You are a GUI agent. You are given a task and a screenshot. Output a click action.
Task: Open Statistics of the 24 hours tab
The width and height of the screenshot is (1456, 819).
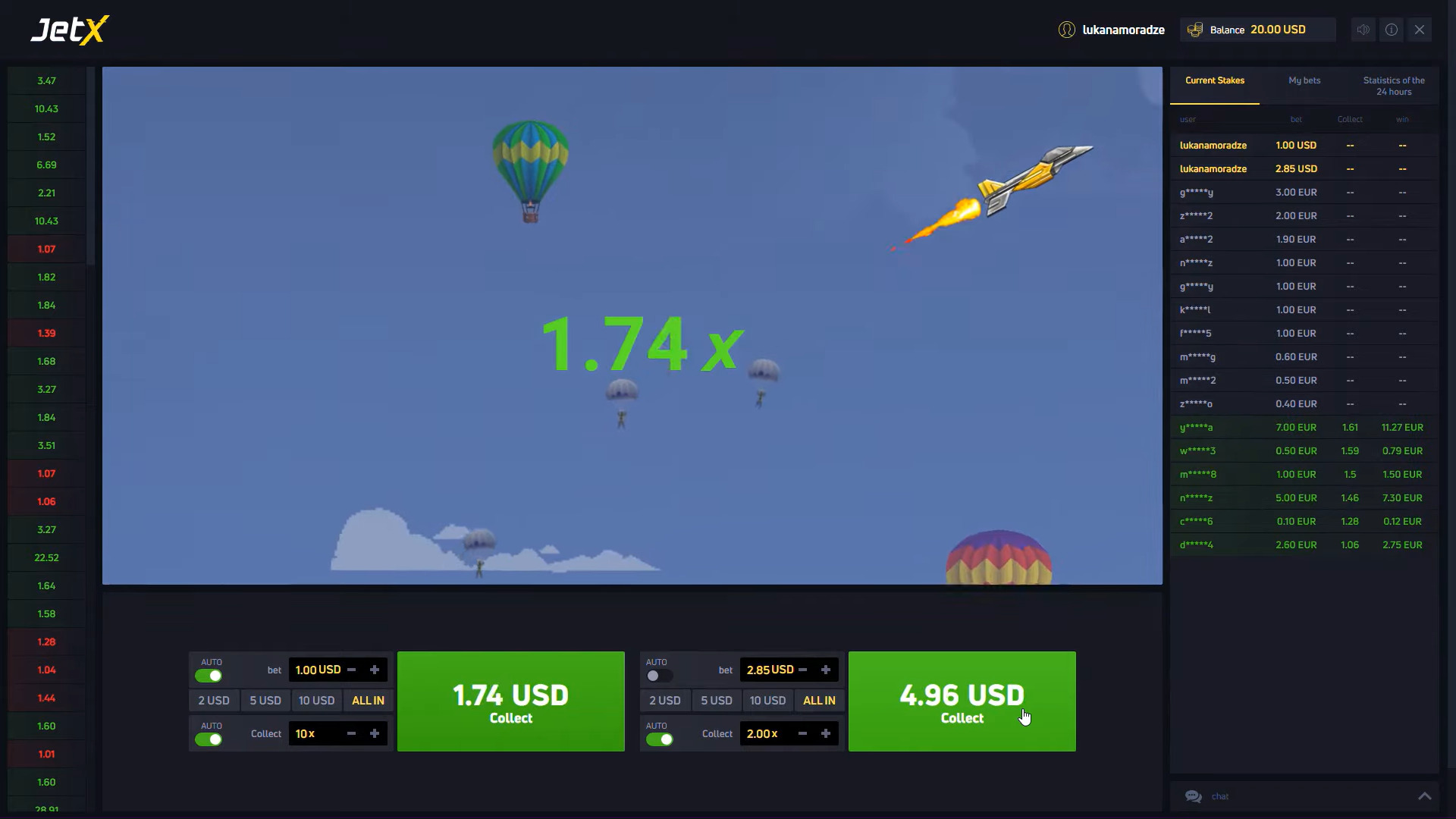pyautogui.click(x=1394, y=86)
